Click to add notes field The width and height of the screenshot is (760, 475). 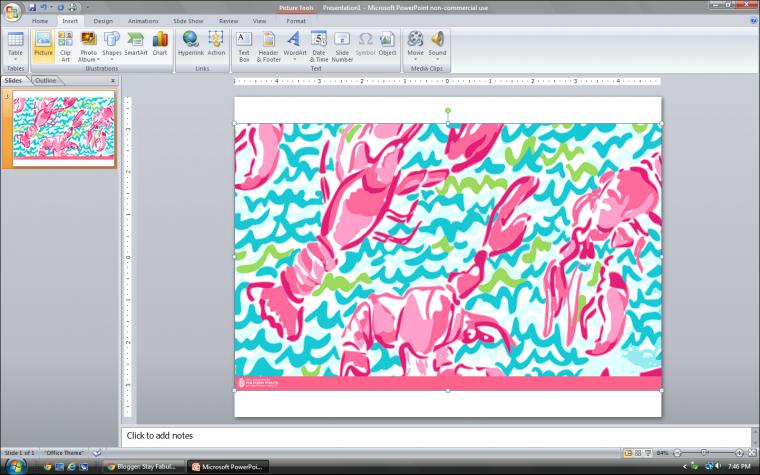click(x=436, y=436)
